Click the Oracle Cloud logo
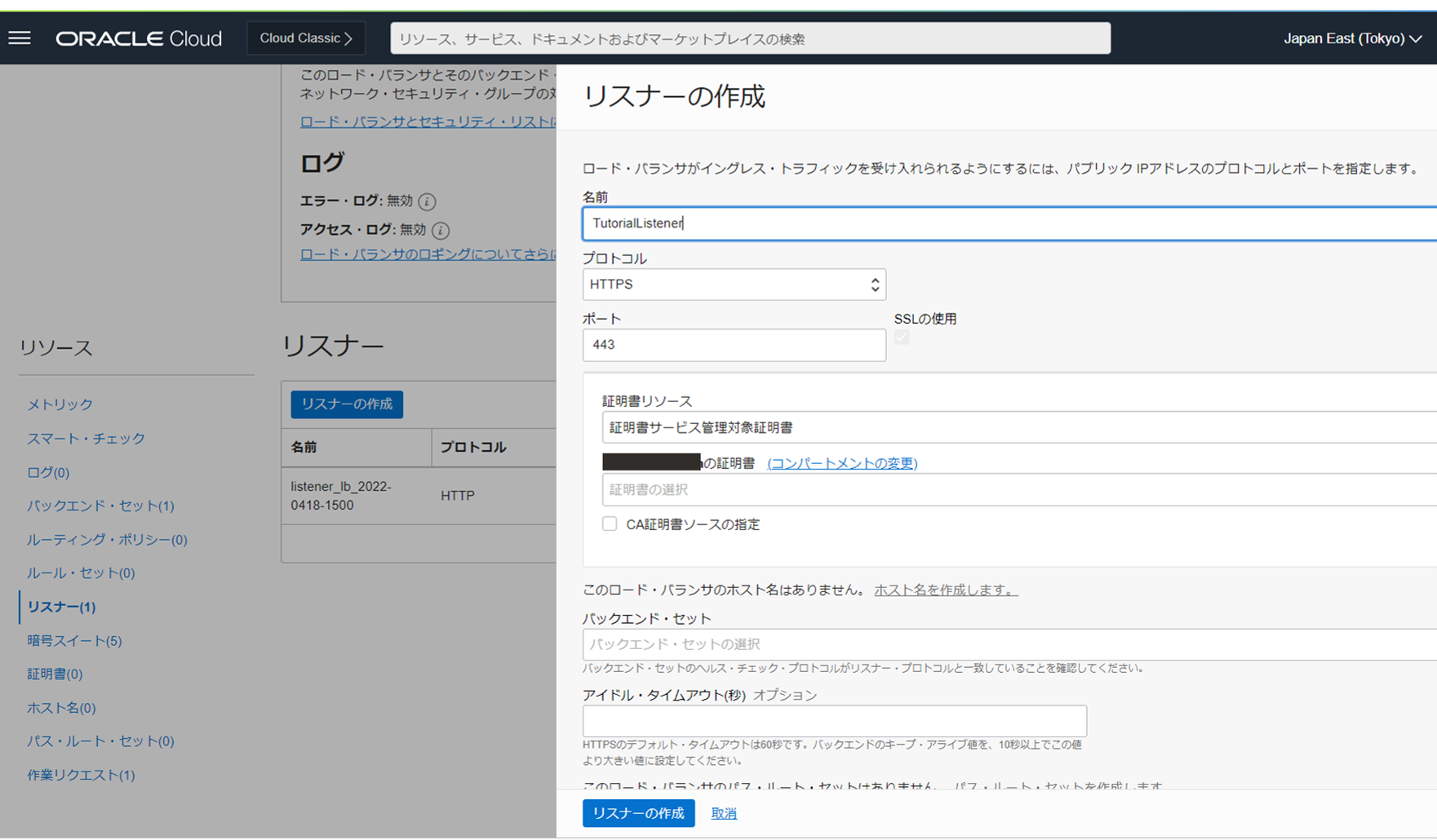The height and width of the screenshot is (840, 1437). 137,38
